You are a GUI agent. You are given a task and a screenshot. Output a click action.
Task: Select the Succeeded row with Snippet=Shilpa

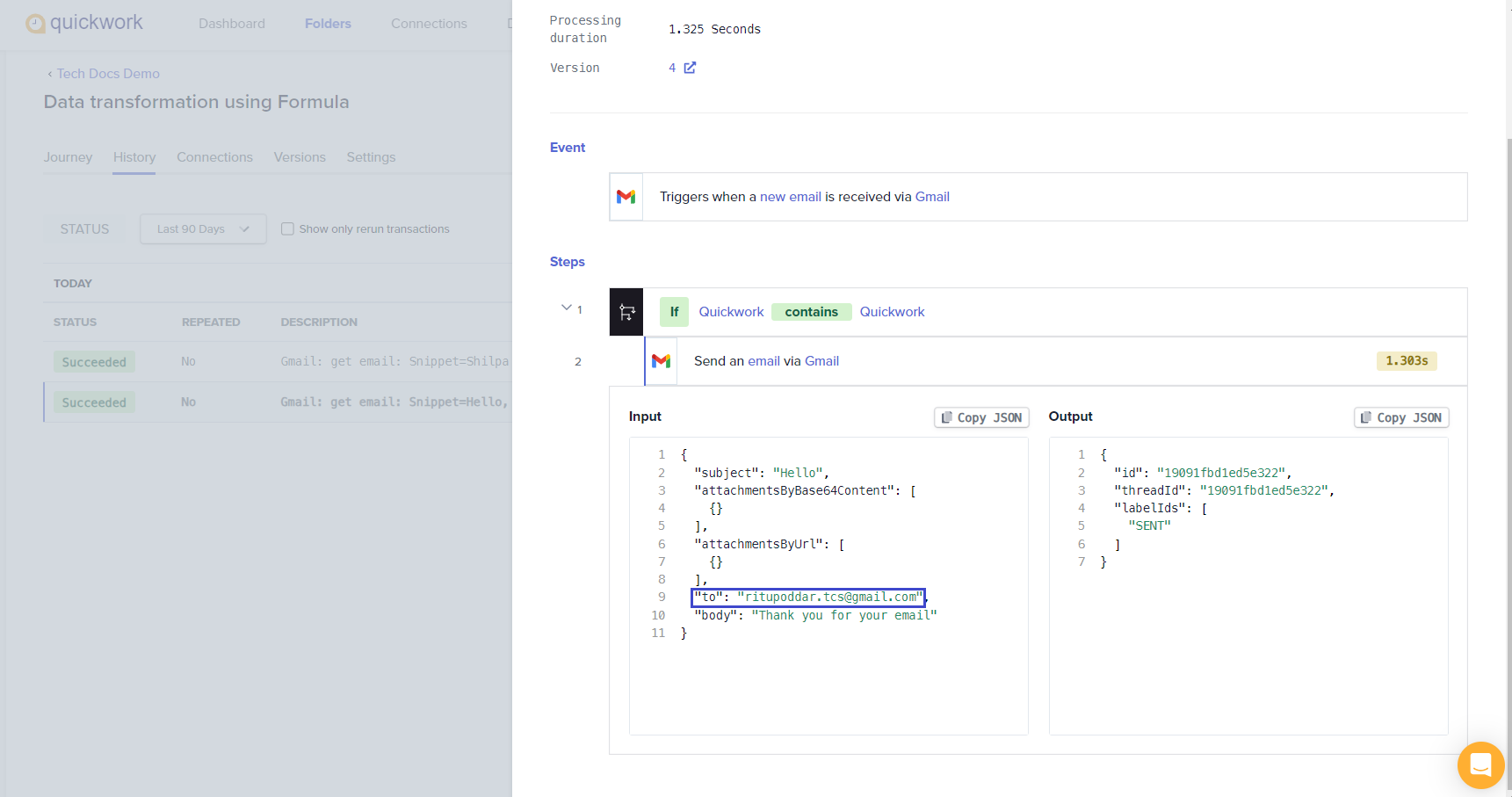(x=278, y=362)
